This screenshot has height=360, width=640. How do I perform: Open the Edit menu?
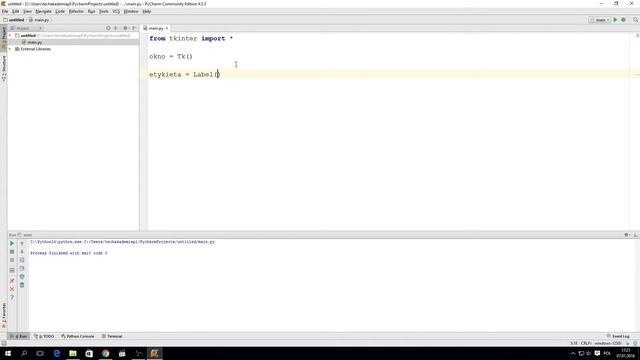16,11
